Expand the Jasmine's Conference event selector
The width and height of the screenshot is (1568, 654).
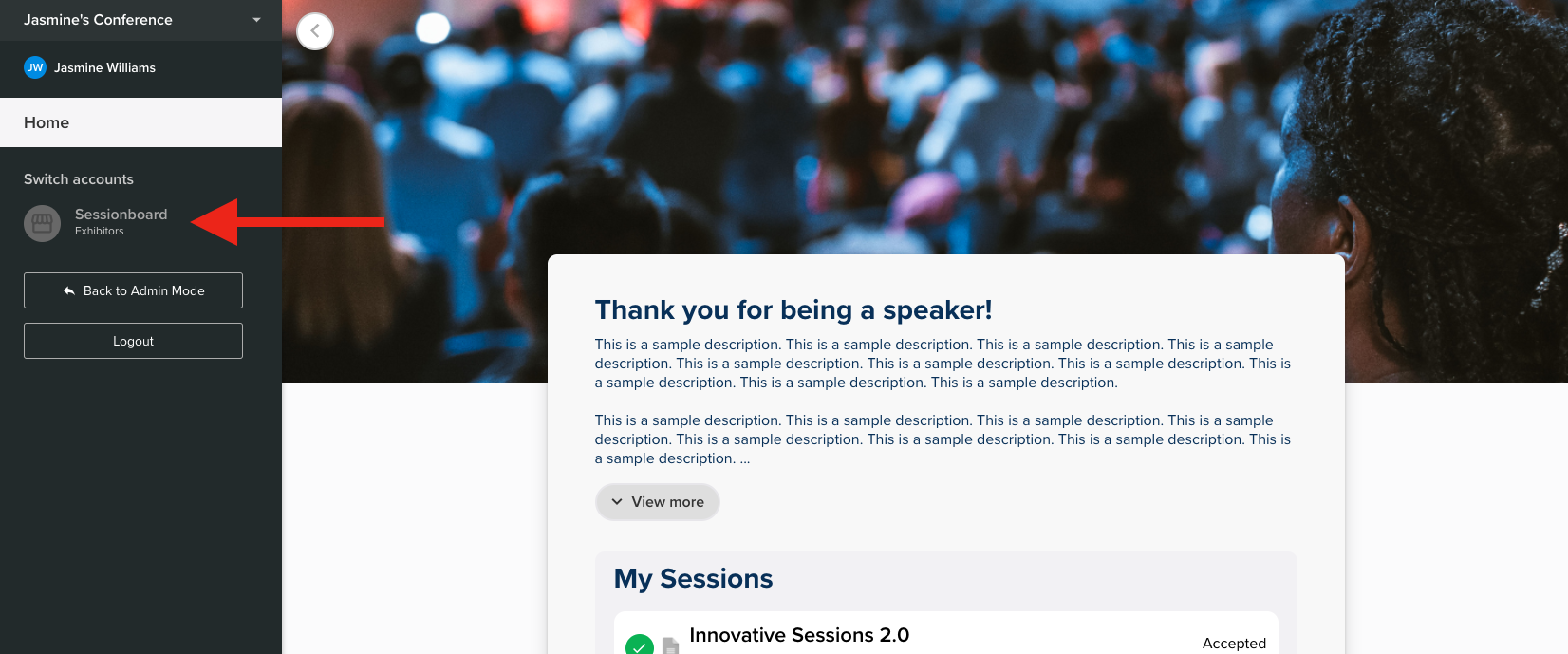[140, 20]
